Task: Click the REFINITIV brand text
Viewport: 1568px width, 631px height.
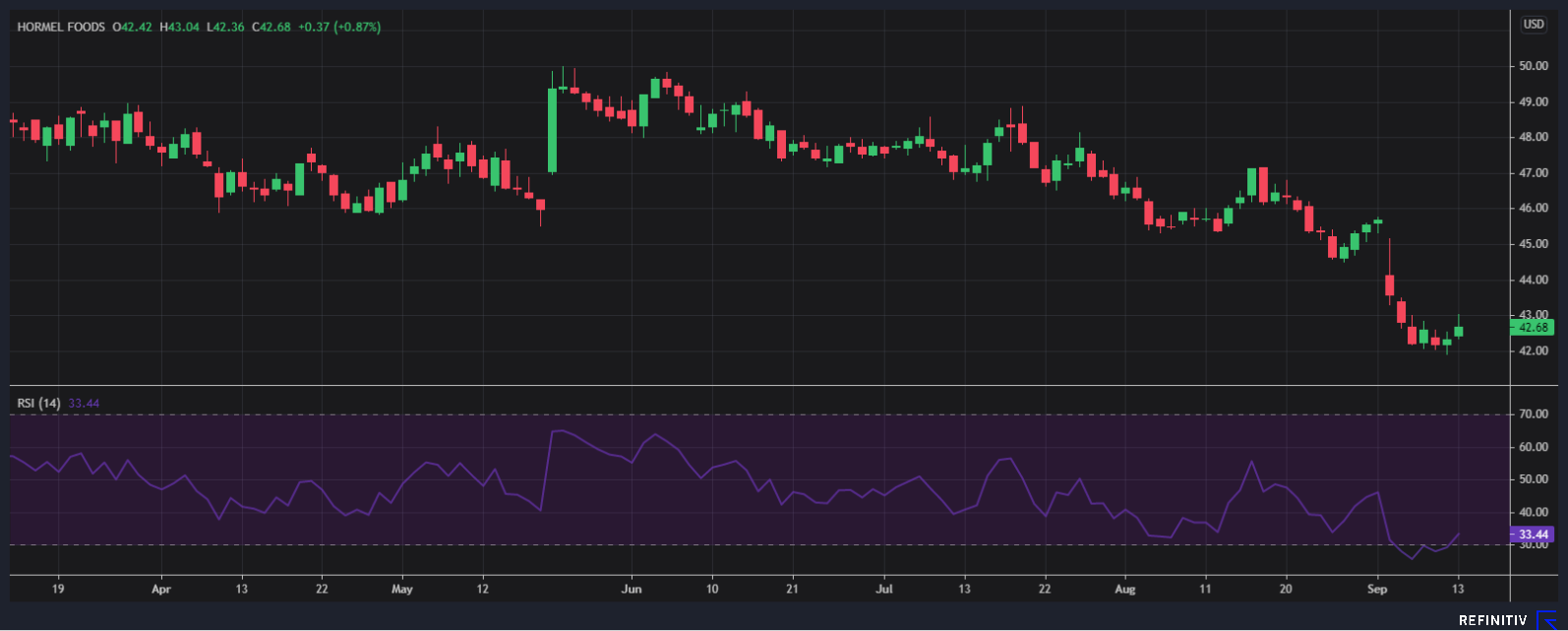Action: [1493, 620]
